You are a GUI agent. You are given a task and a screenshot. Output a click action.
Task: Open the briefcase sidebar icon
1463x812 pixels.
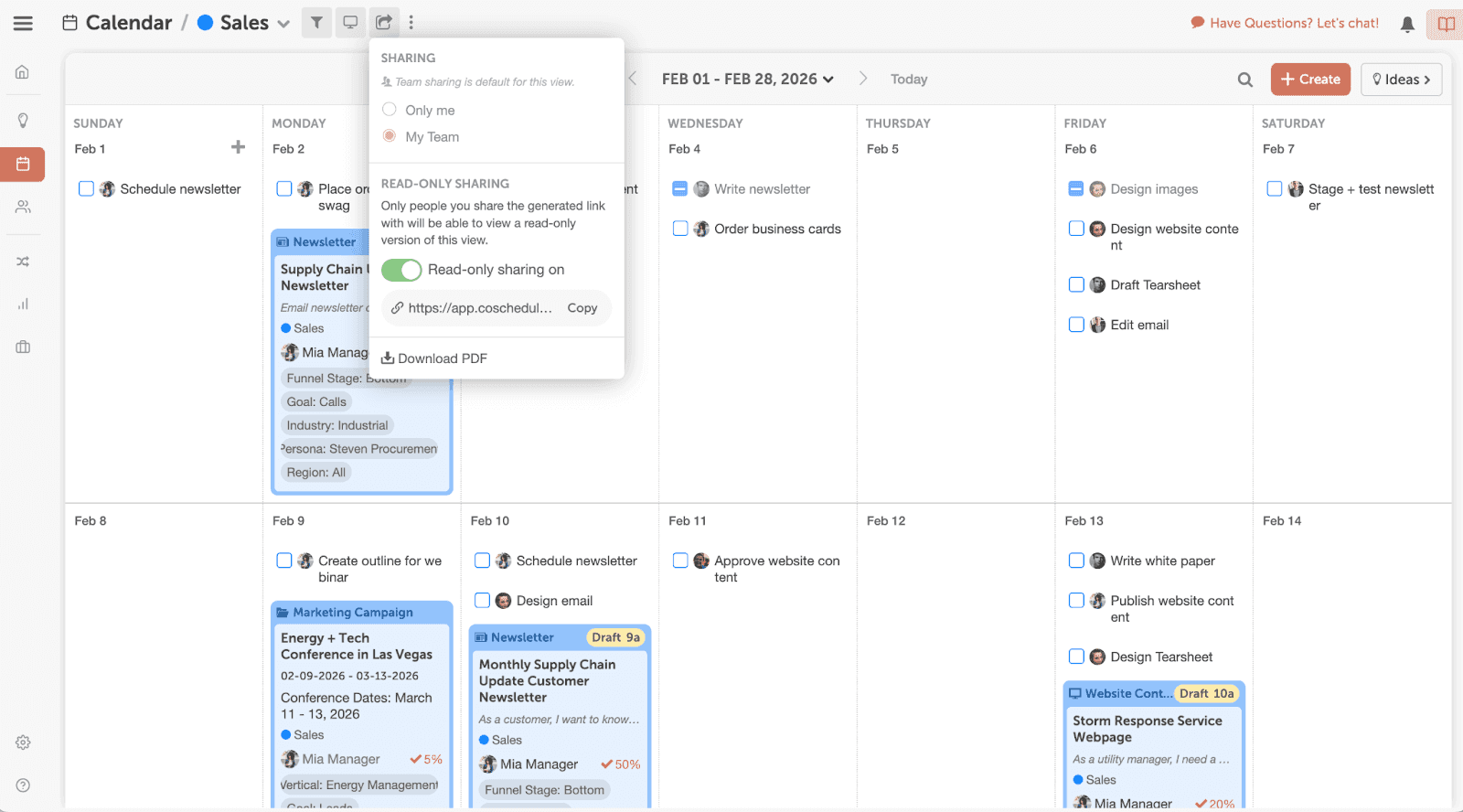tap(23, 347)
